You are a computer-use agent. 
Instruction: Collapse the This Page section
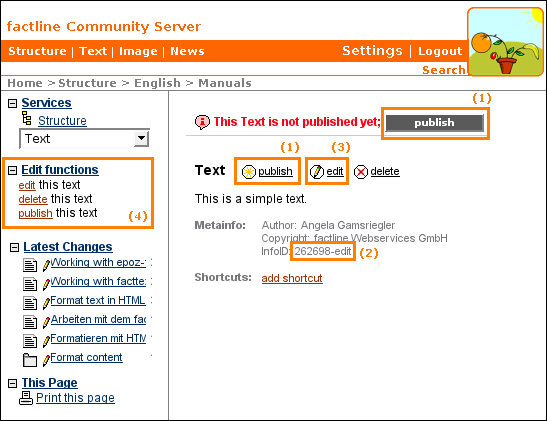pyautogui.click(x=13, y=384)
